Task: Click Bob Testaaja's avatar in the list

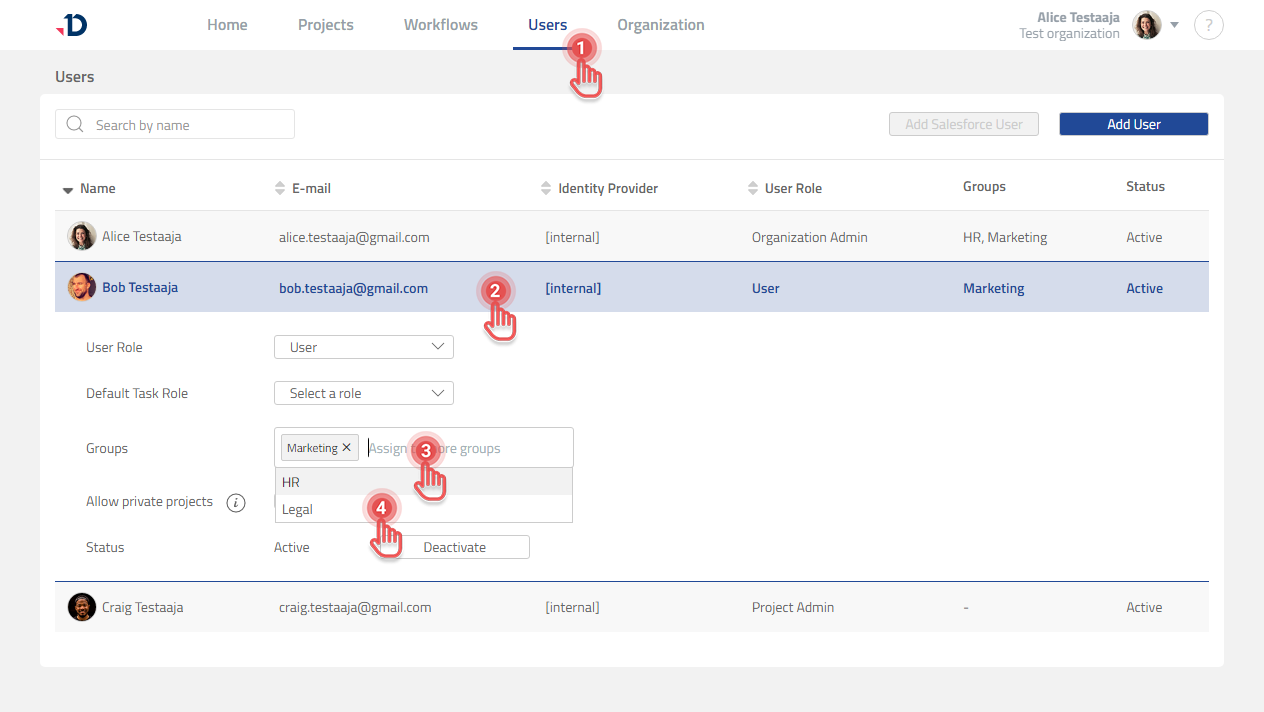Action: tap(82, 288)
